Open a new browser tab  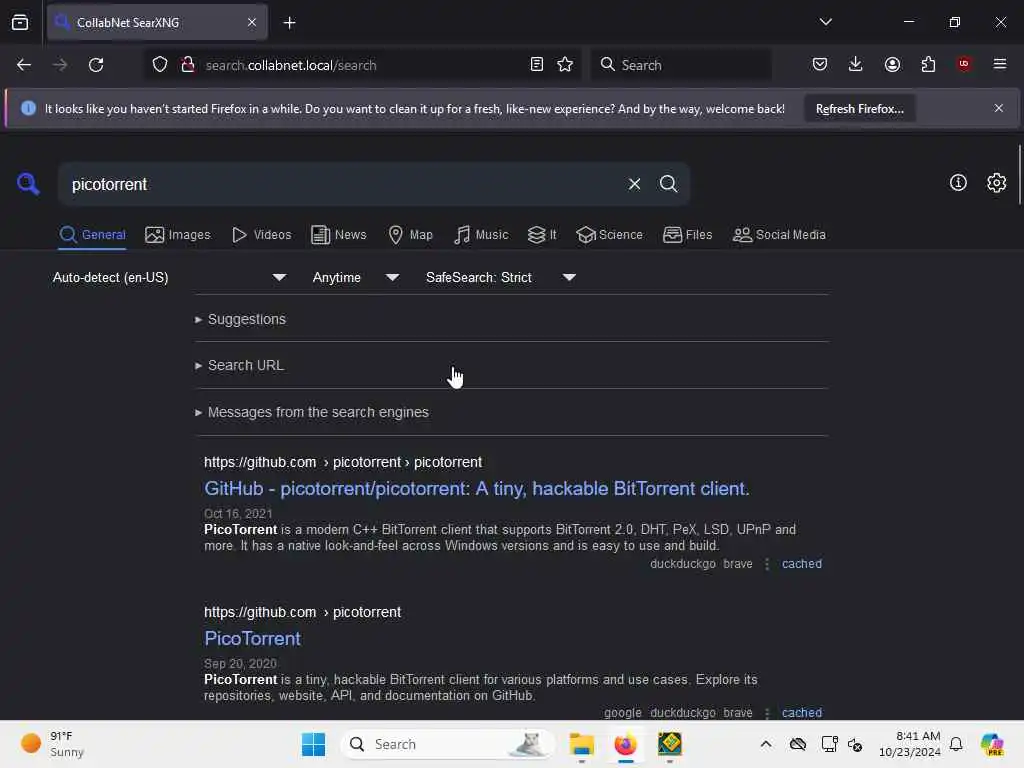(289, 23)
